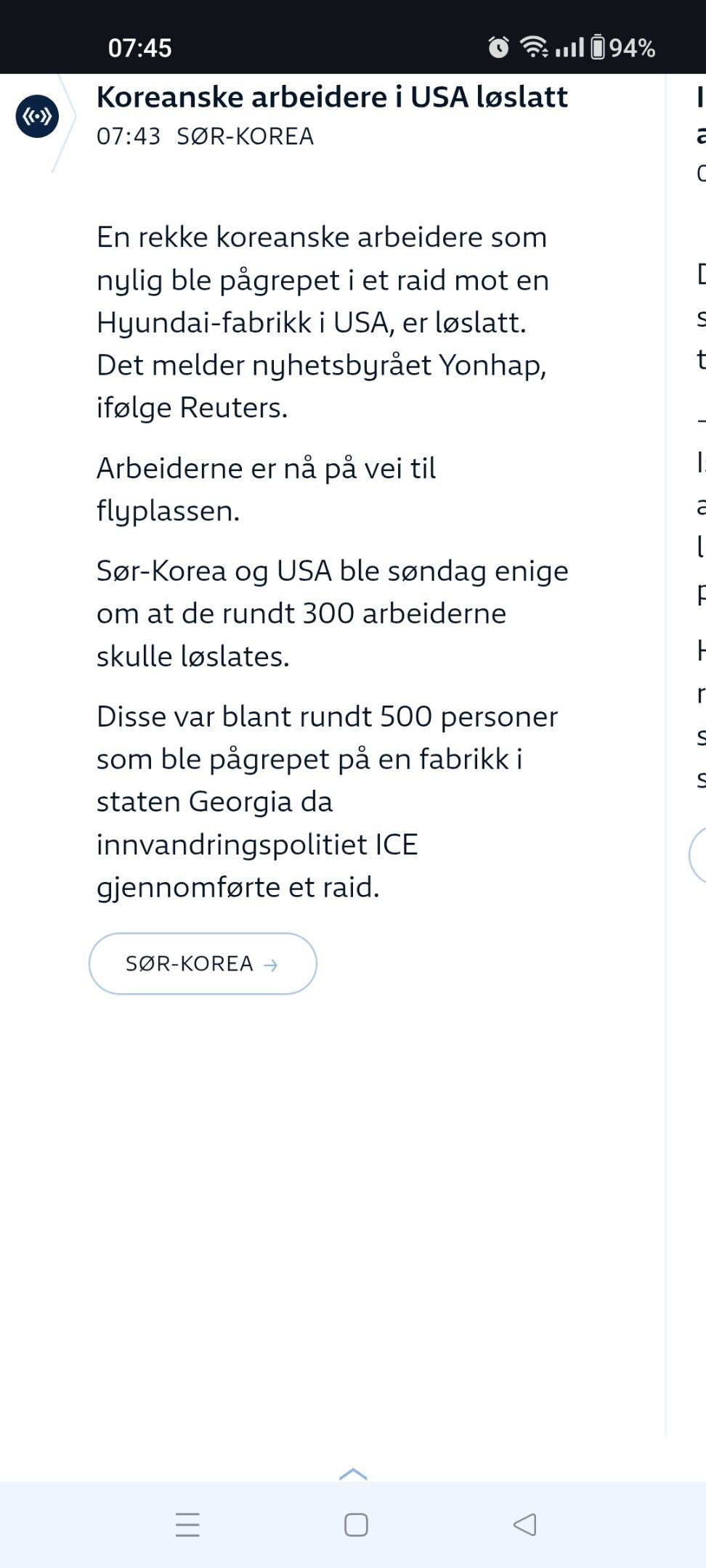
Task: Expand the bottom upward chevron handle
Action: tap(354, 1474)
